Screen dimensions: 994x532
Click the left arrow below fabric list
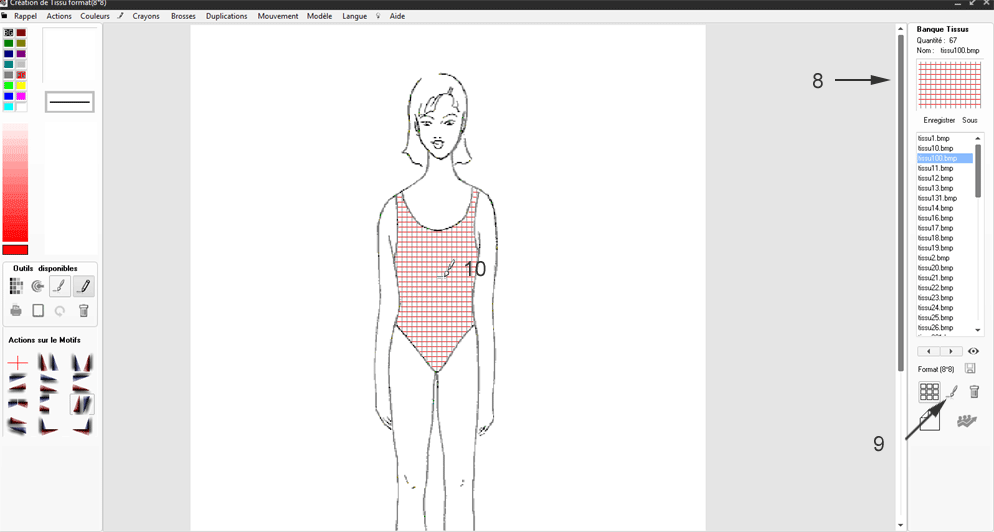click(x=929, y=352)
